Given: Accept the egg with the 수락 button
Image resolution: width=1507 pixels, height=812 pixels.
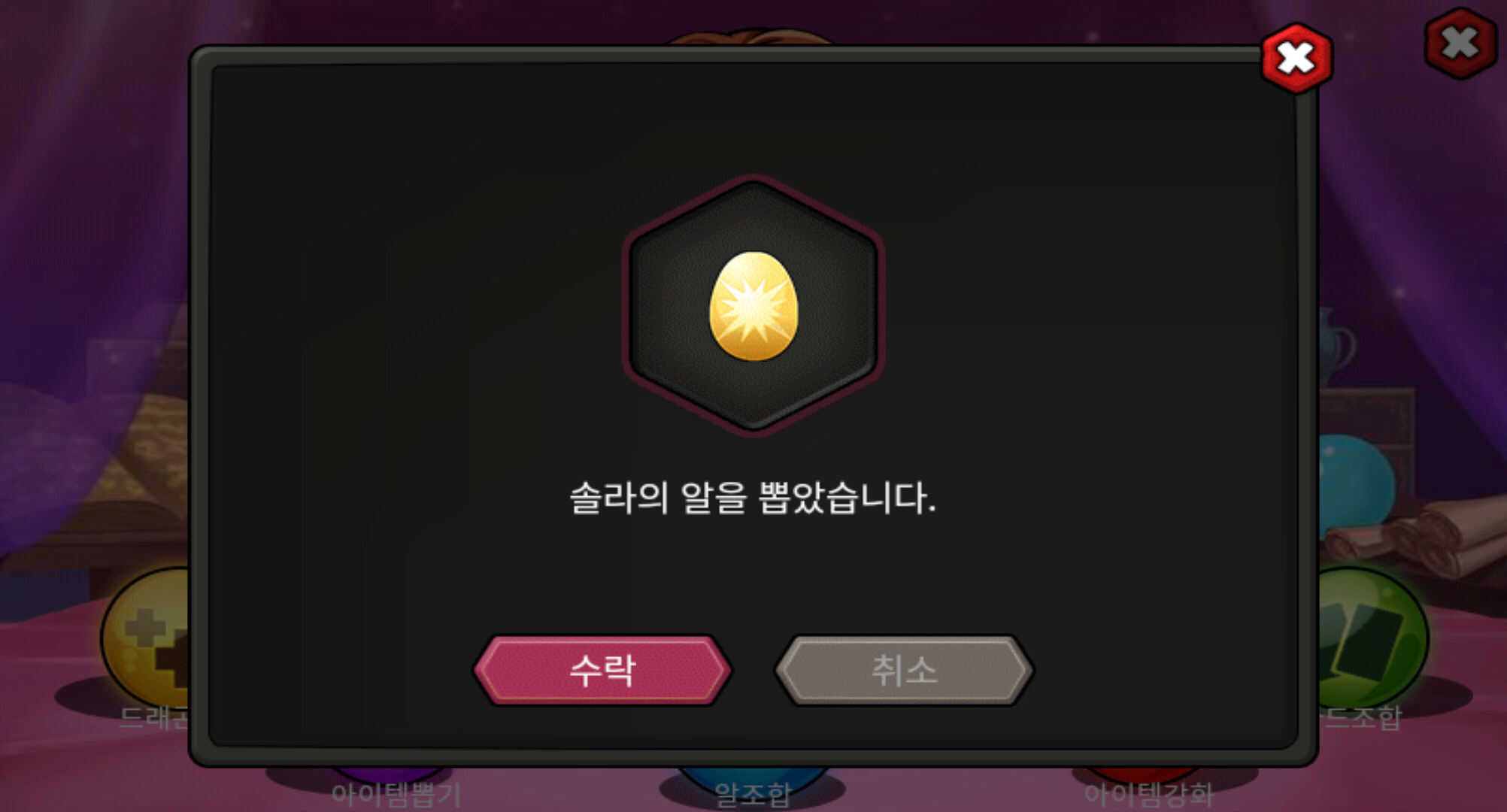Looking at the screenshot, I should [x=602, y=670].
